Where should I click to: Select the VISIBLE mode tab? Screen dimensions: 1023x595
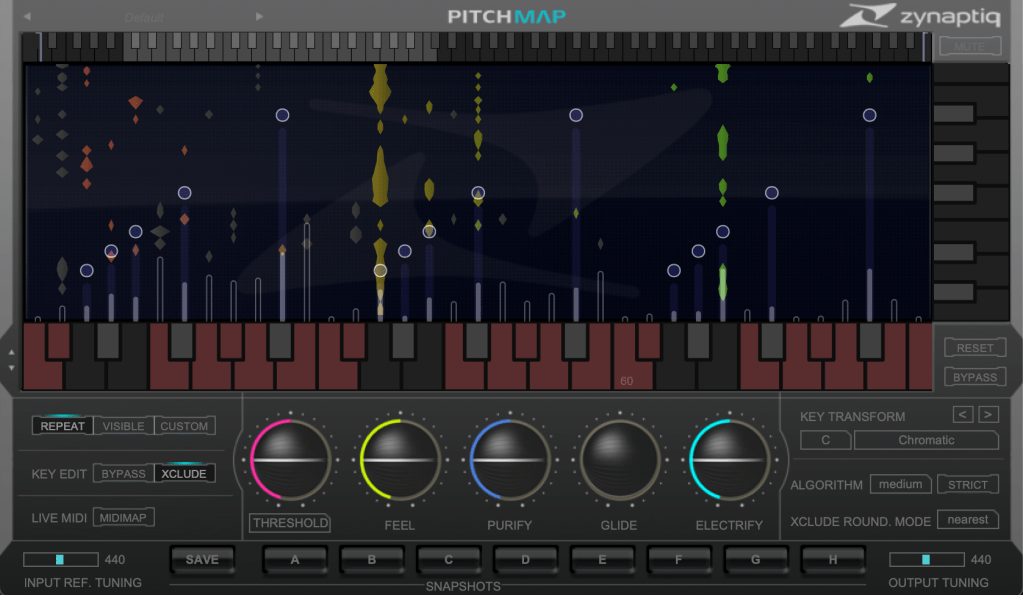click(124, 426)
